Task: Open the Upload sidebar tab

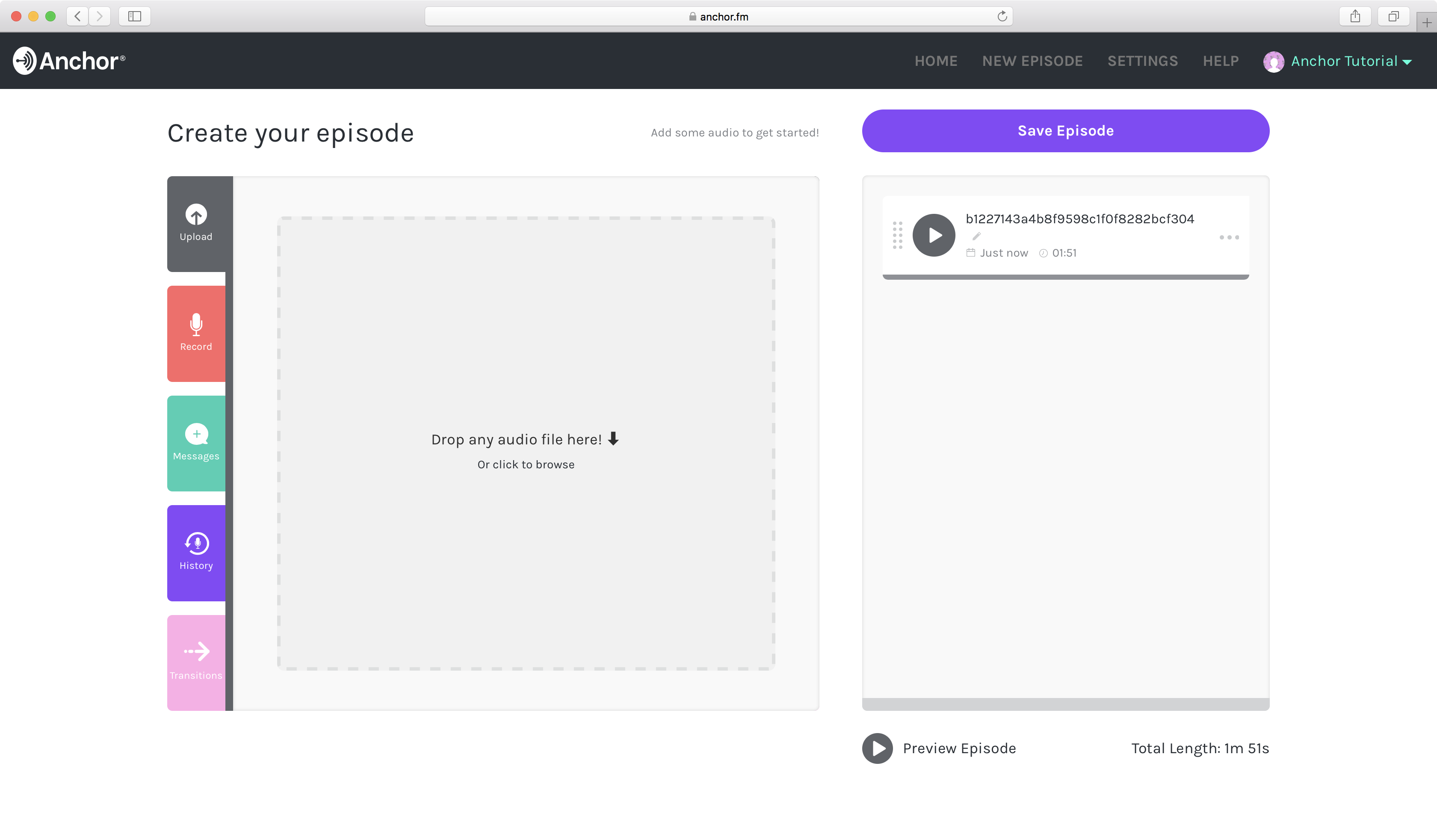Action: (x=196, y=223)
